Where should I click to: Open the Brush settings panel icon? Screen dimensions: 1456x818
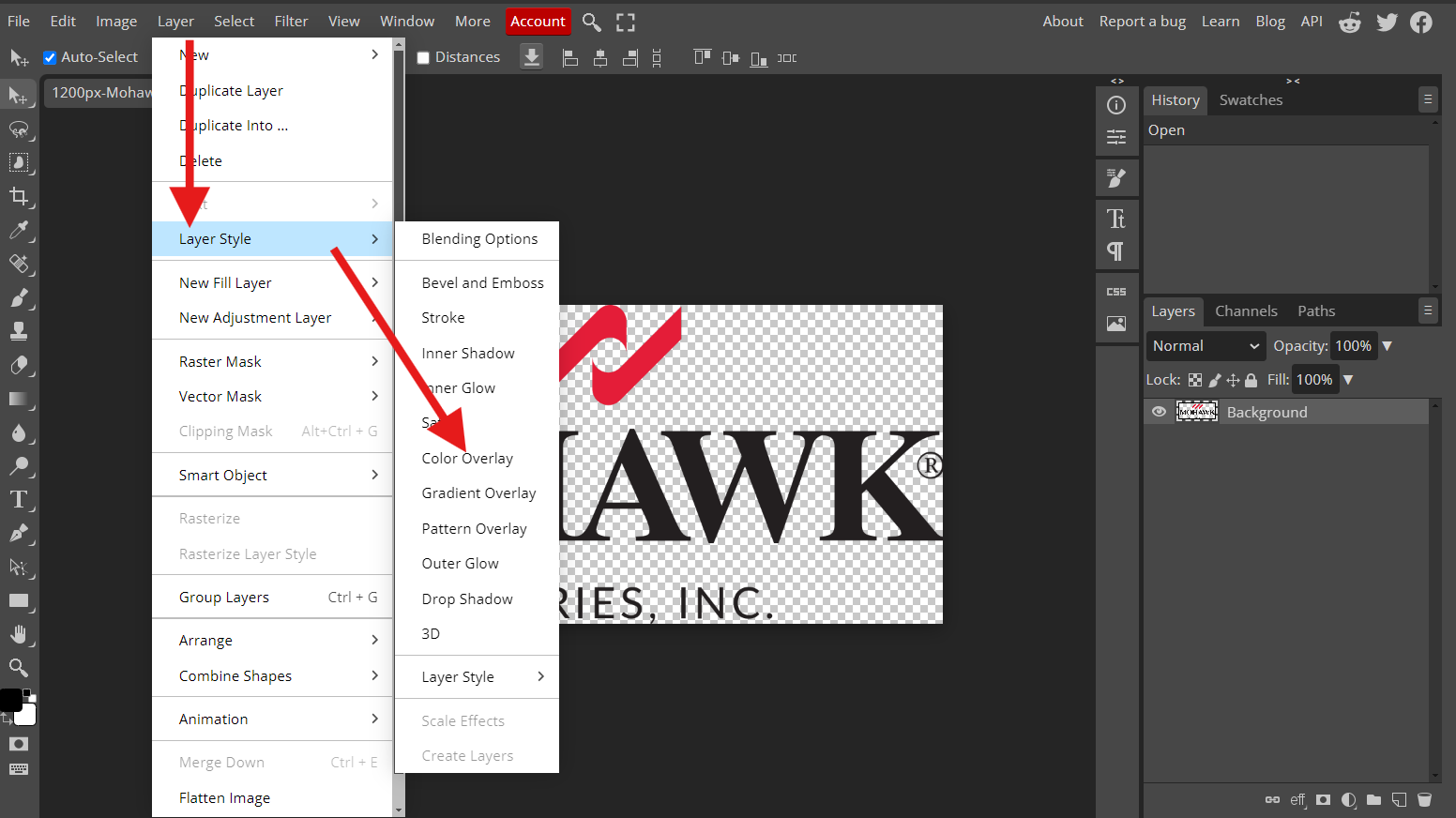tap(1116, 178)
